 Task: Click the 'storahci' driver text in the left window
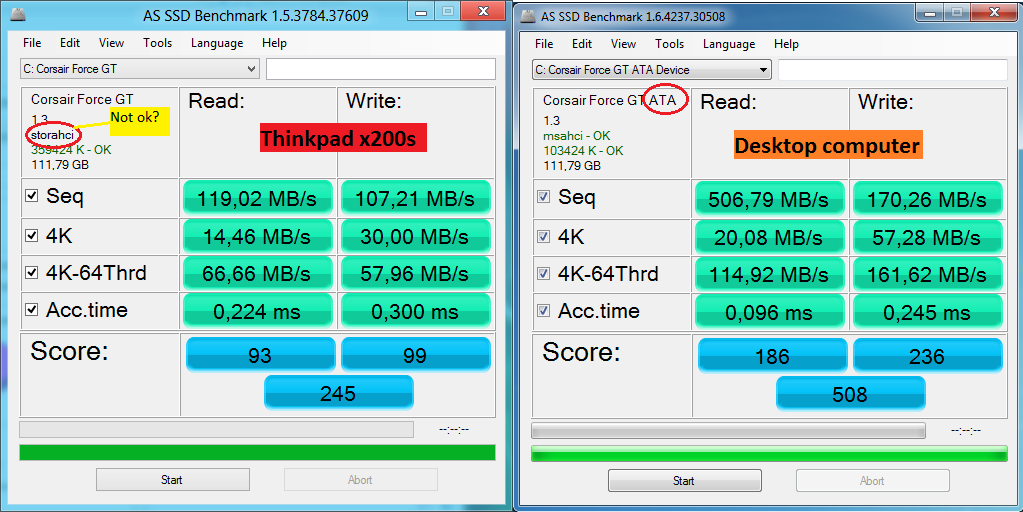click(54, 134)
